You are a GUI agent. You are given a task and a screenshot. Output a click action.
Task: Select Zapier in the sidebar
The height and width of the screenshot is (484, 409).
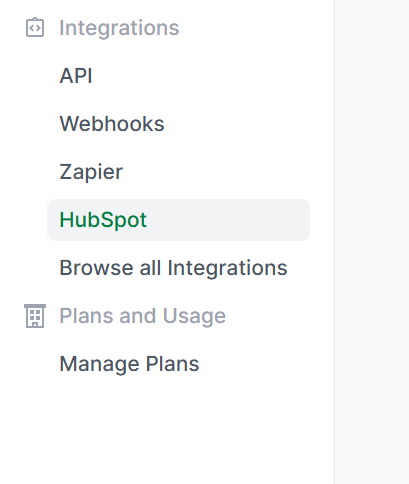coord(91,172)
